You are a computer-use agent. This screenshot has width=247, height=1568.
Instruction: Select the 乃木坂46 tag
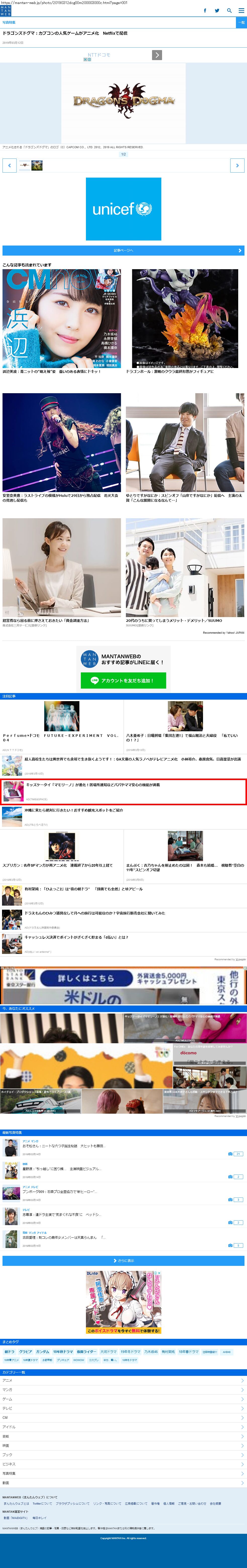(151, 1352)
